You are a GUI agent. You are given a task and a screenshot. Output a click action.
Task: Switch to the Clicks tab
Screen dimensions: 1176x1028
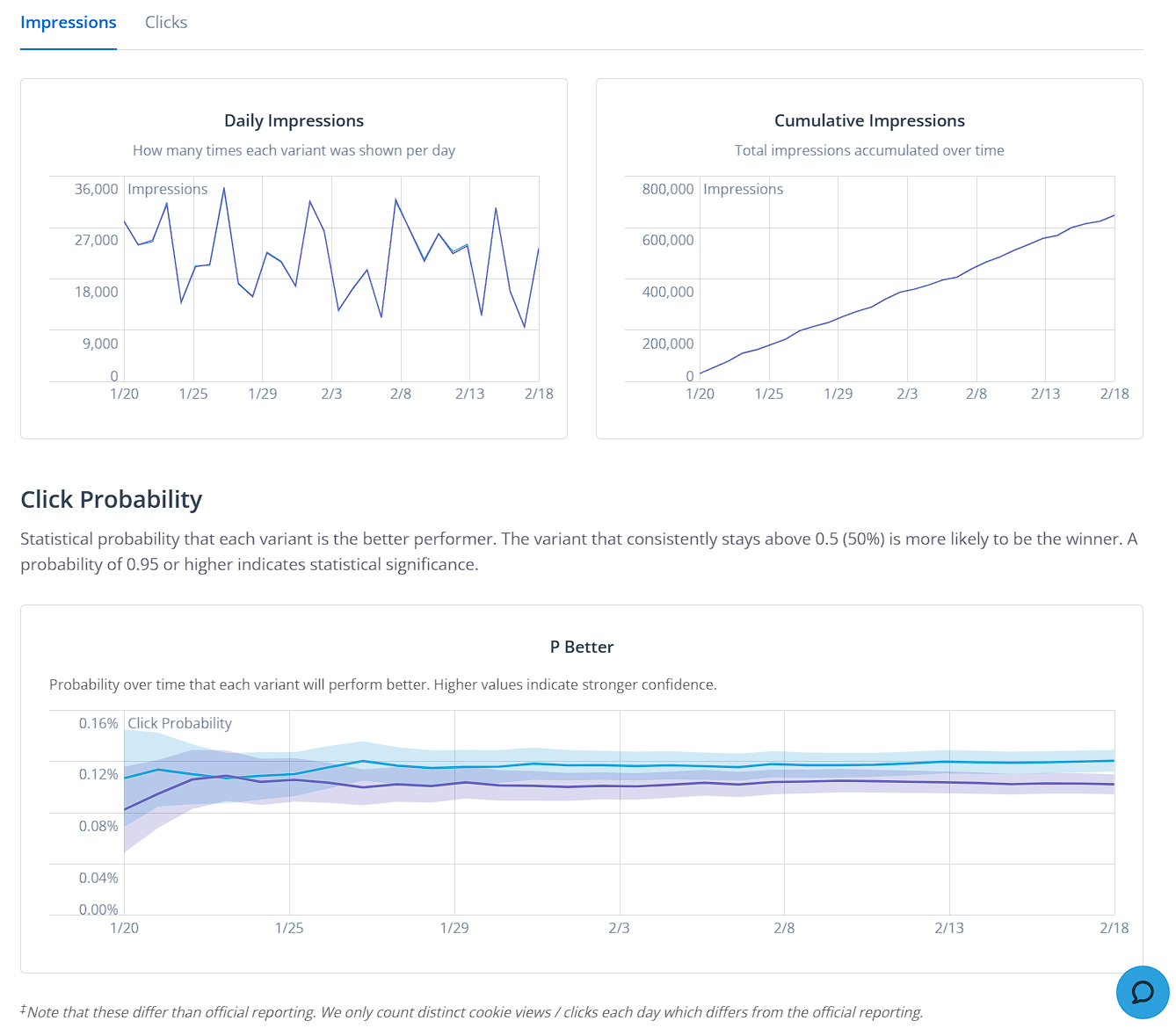coord(166,23)
